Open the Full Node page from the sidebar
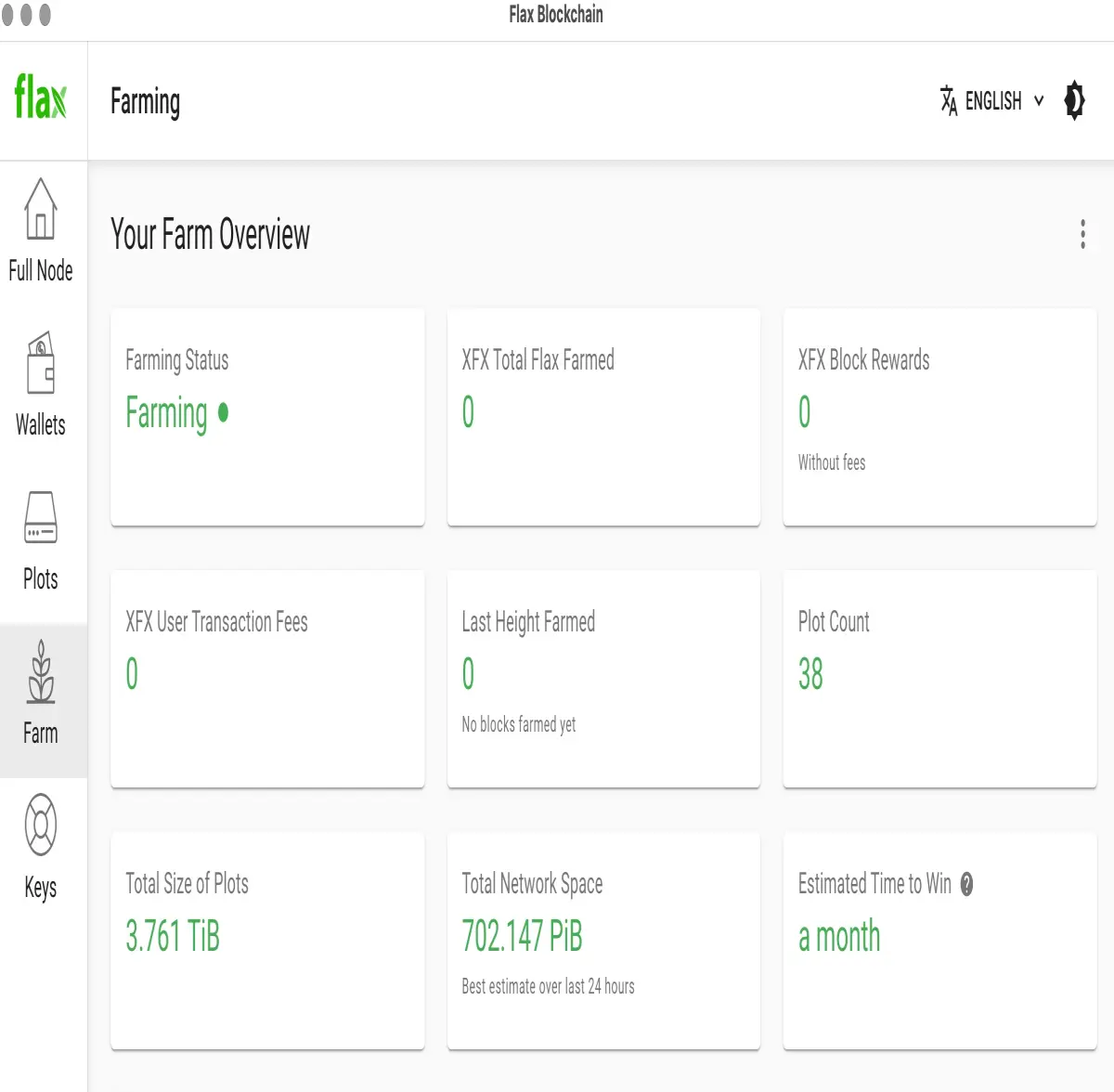The width and height of the screenshot is (1114, 1092). click(41, 230)
